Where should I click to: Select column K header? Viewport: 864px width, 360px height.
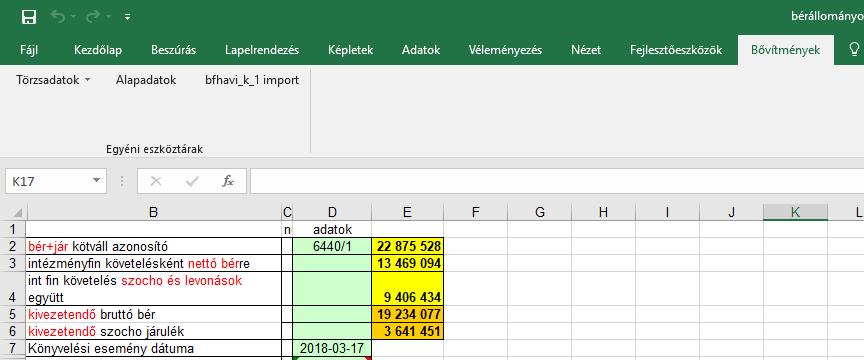point(795,212)
